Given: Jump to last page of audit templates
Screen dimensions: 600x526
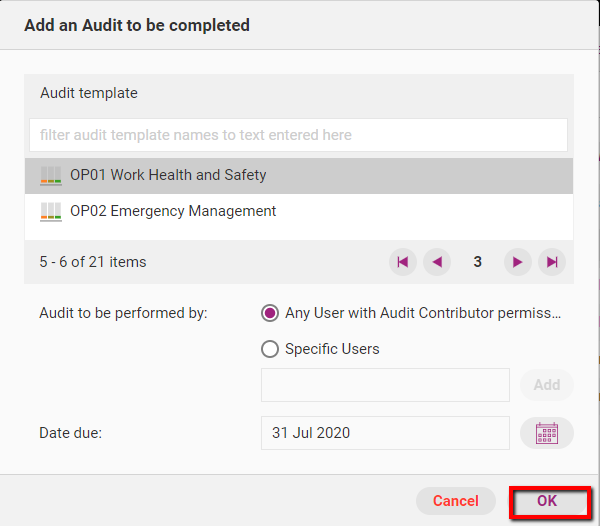Looking at the screenshot, I should (x=552, y=262).
